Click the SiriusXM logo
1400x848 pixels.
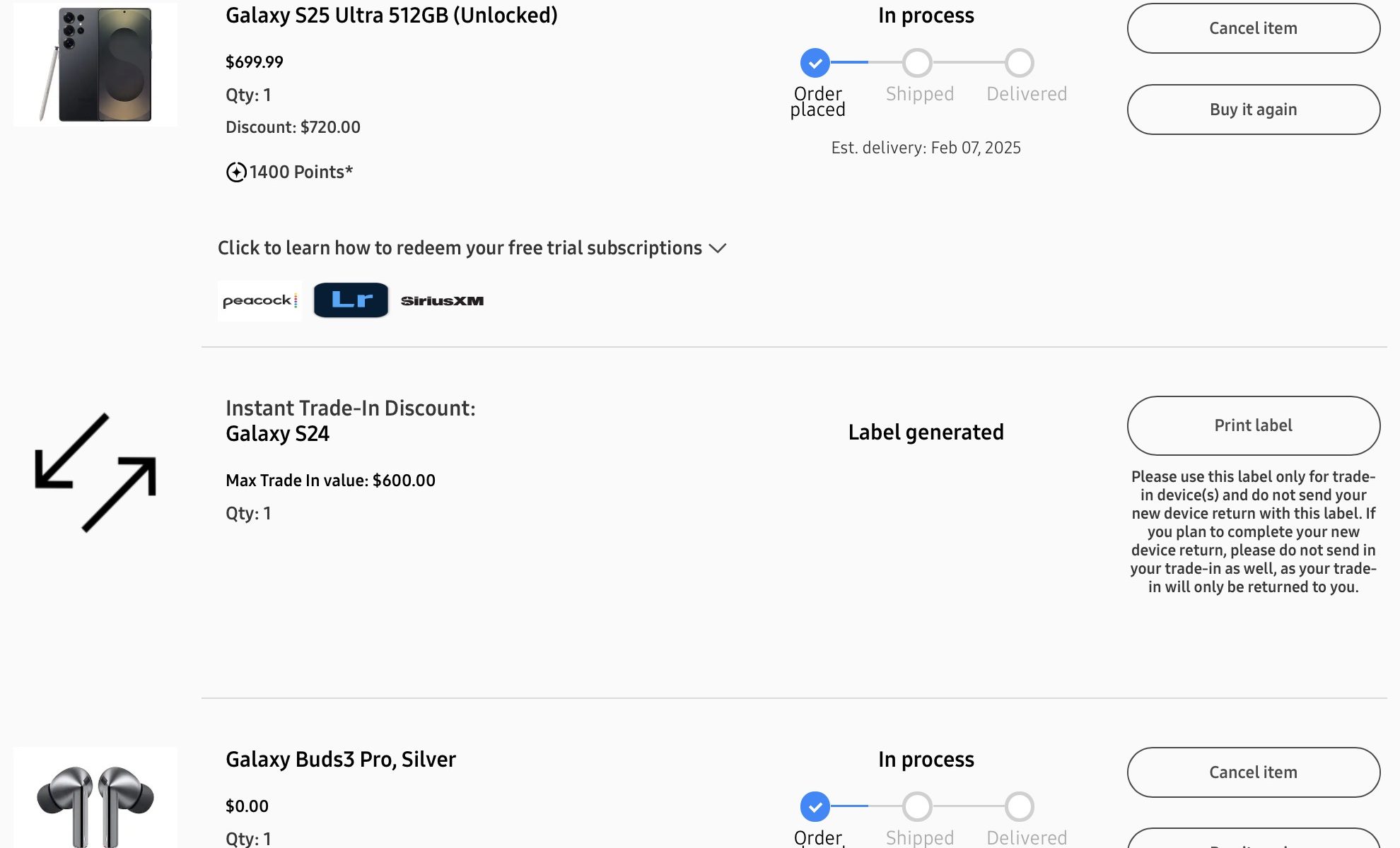442,301
